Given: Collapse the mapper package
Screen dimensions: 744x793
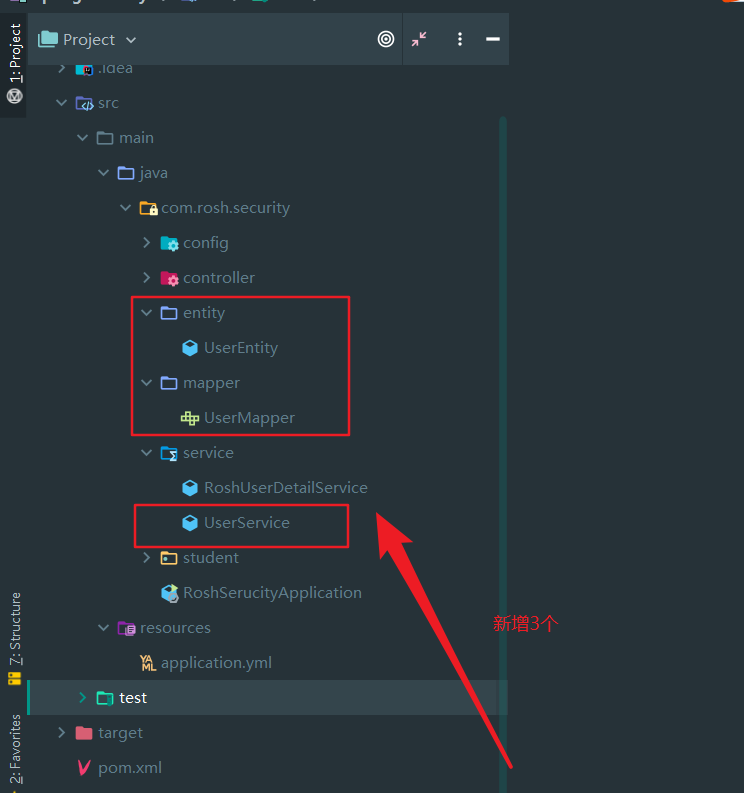Looking at the screenshot, I should 147,382.
